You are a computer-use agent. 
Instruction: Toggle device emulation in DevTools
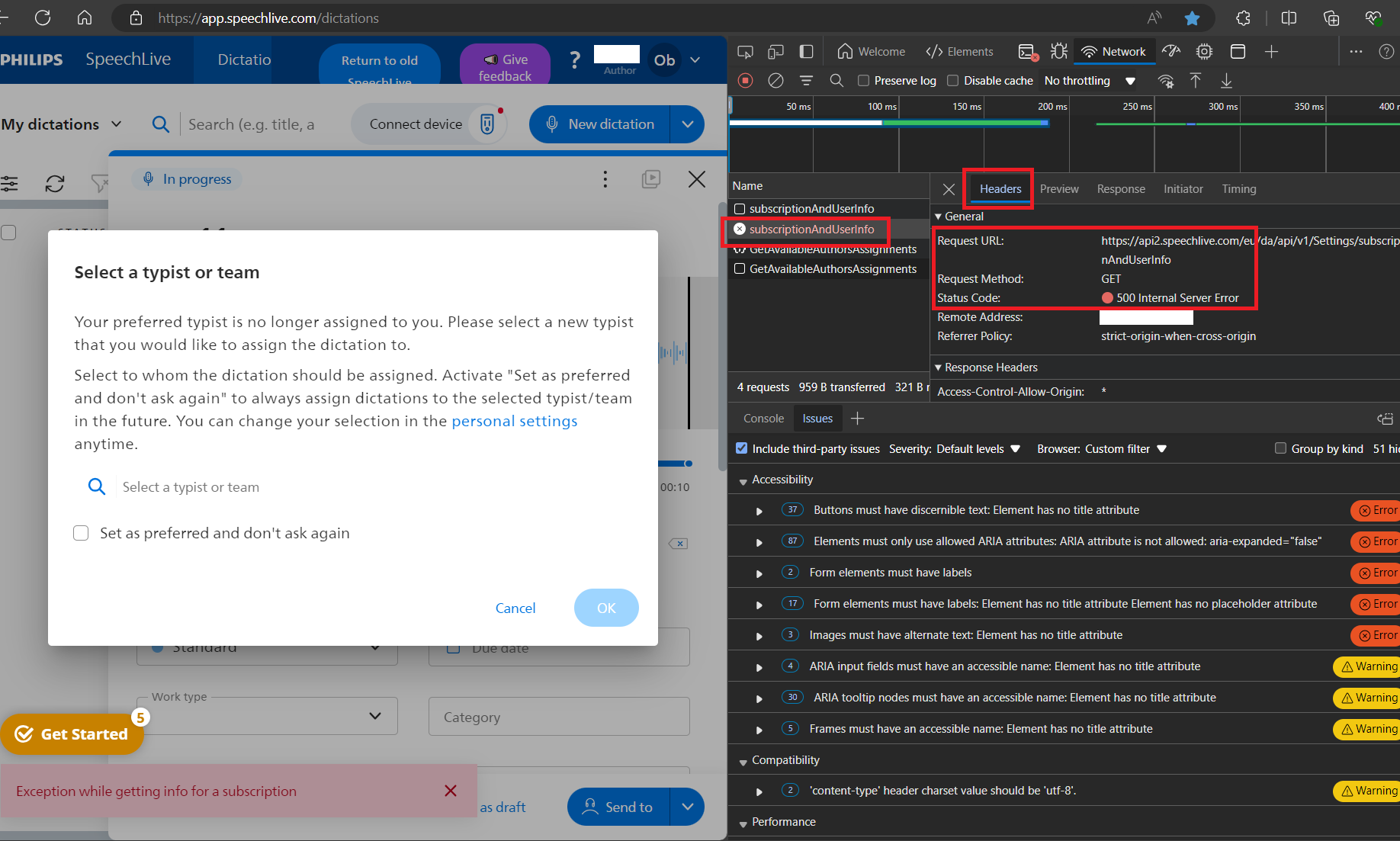click(x=775, y=52)
